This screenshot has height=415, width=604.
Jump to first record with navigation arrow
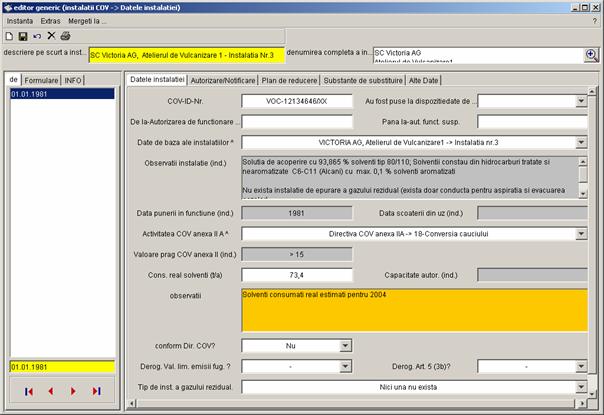coord(29,391)
